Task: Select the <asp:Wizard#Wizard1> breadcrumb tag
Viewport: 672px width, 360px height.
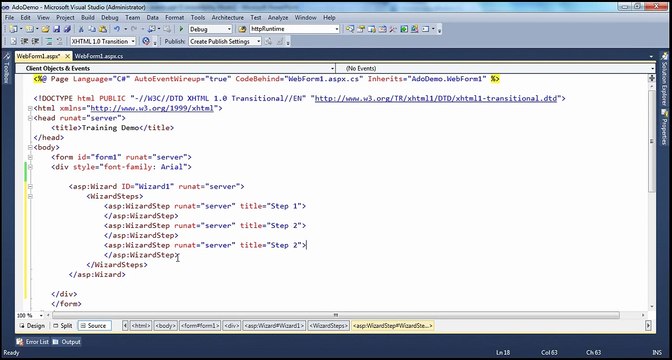Action: [x=274, y=326]
